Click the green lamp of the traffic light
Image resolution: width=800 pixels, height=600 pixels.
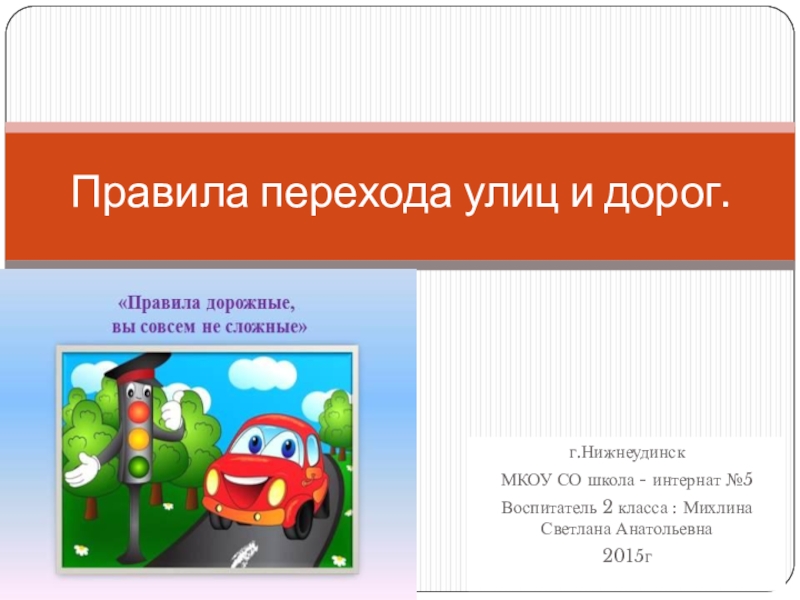point(139,465)
